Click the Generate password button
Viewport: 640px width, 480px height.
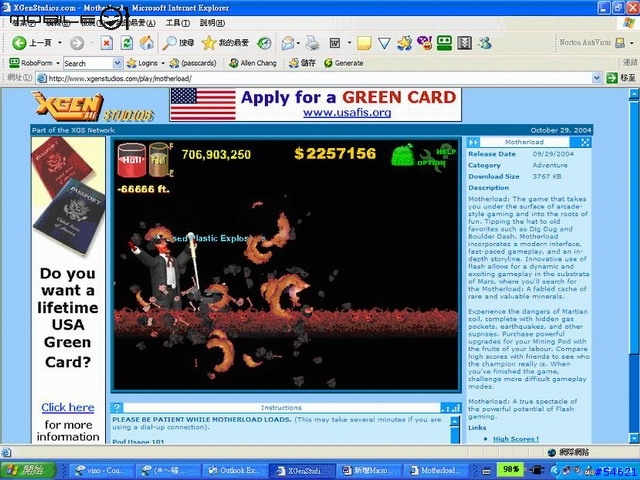[x=344, y=63]
